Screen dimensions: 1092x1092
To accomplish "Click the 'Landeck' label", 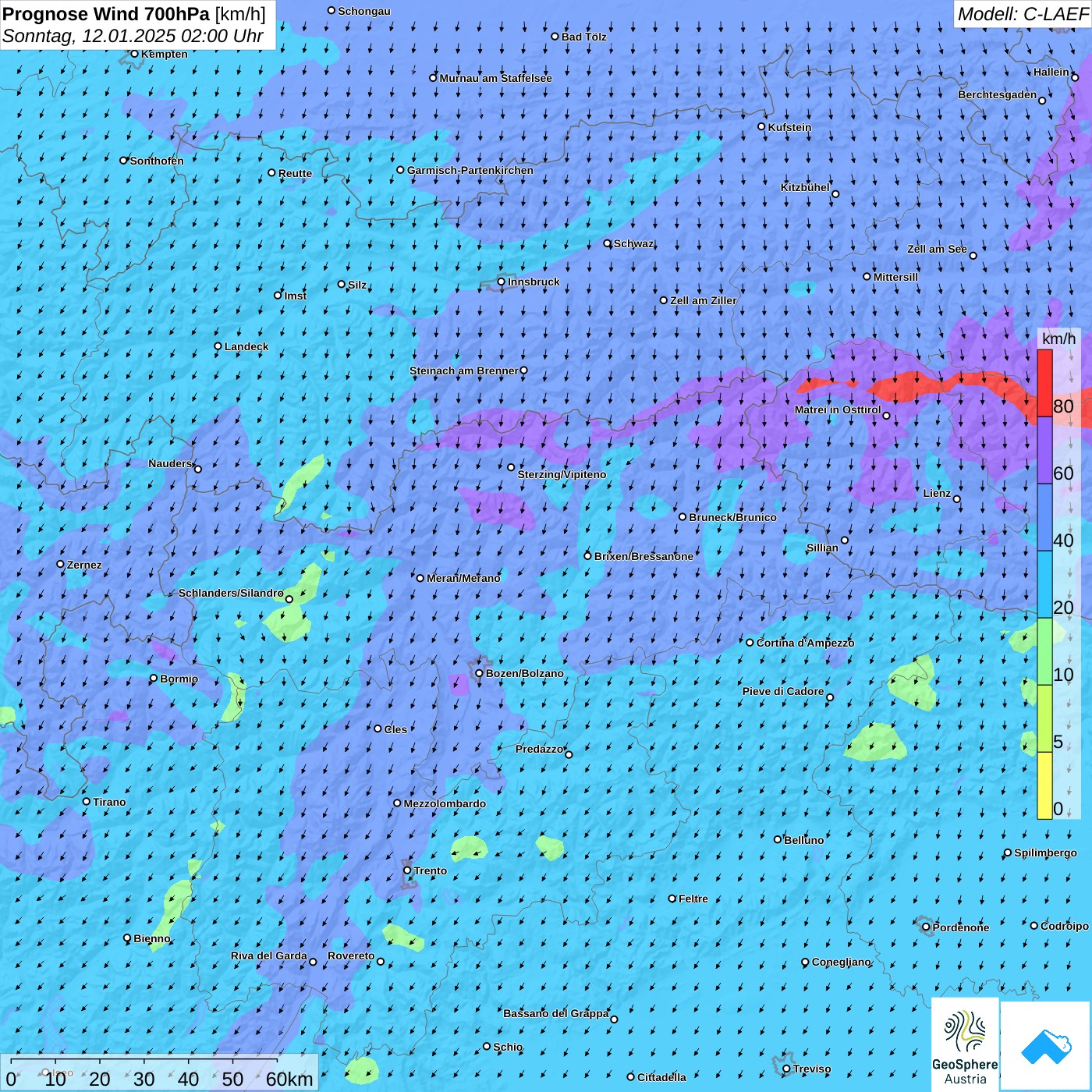I will [x=246, y=346].
